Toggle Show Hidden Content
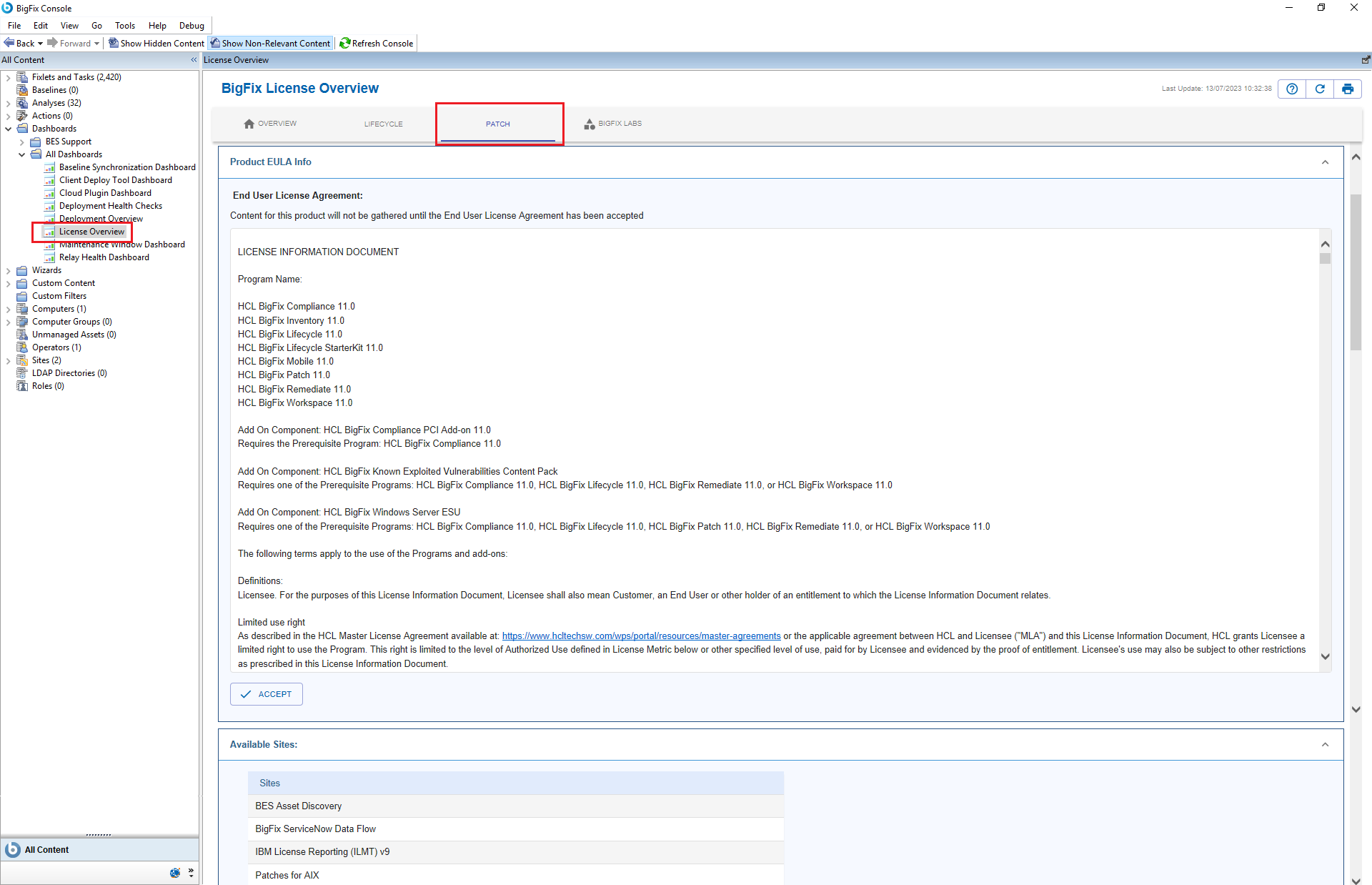 pos(156,44)
